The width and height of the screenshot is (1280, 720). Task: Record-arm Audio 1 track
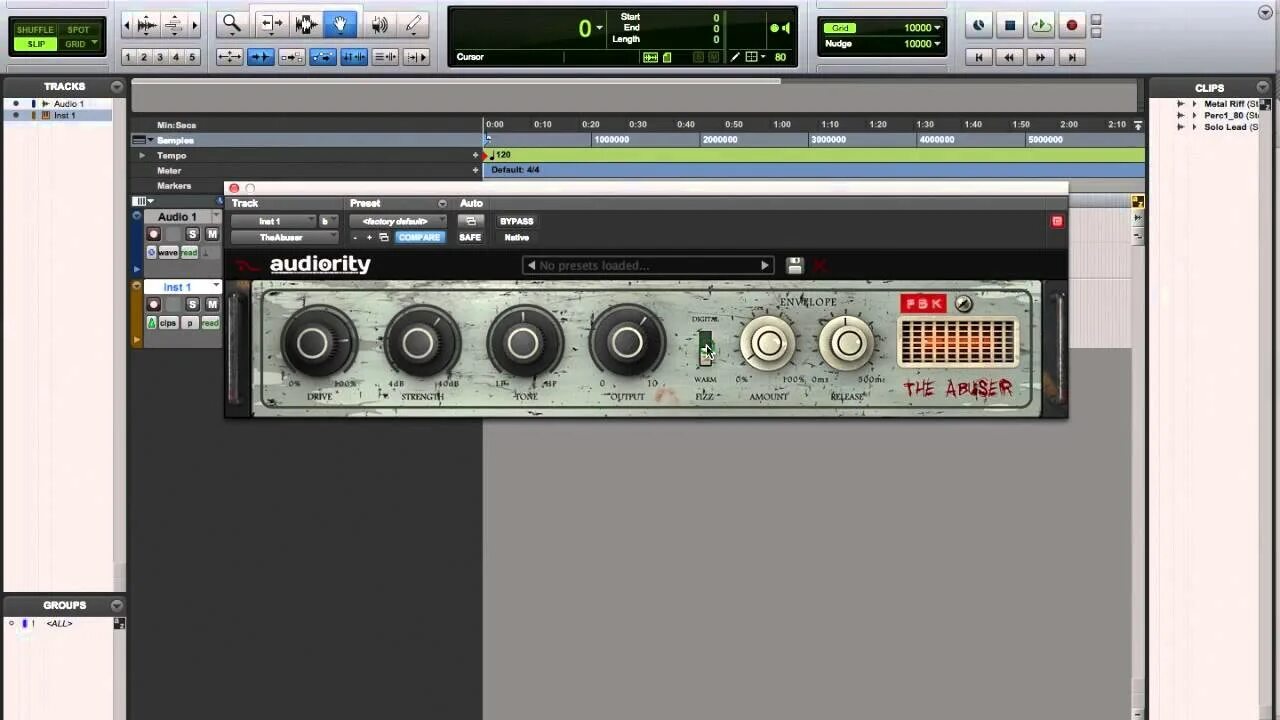154,234
